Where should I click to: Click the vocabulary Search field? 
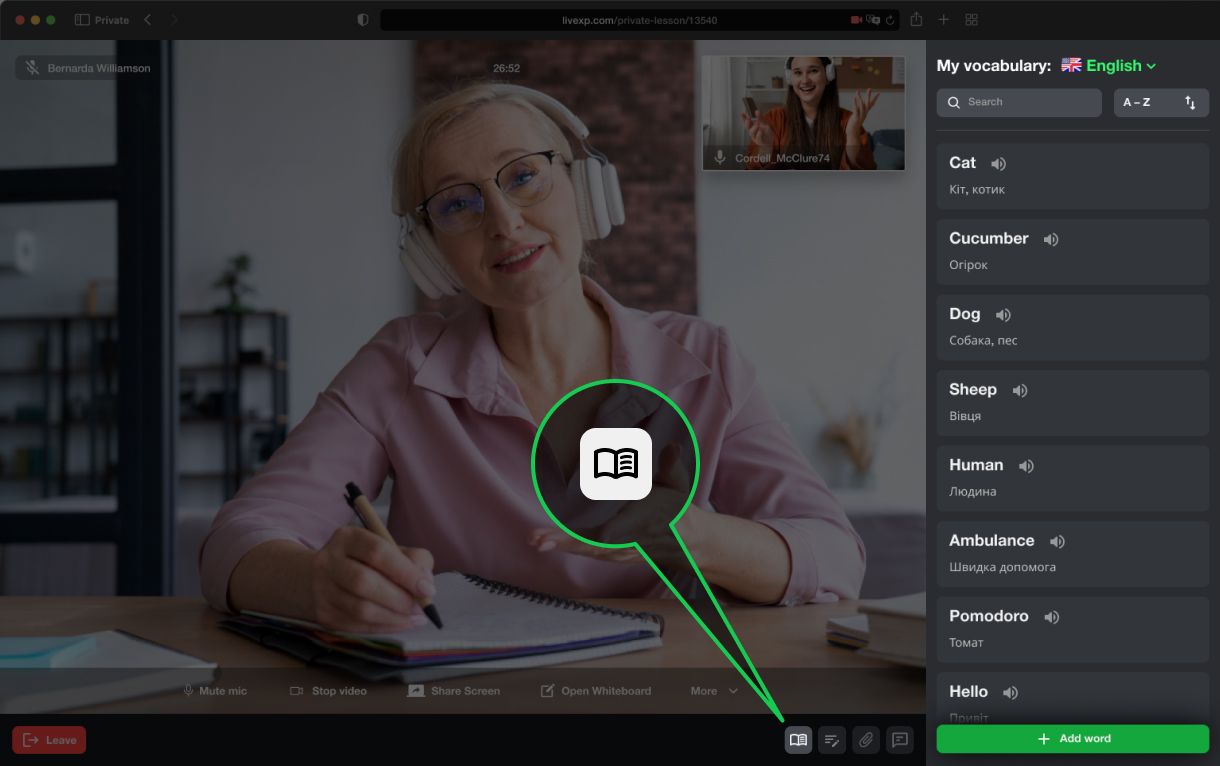(x=1019, y=102)
